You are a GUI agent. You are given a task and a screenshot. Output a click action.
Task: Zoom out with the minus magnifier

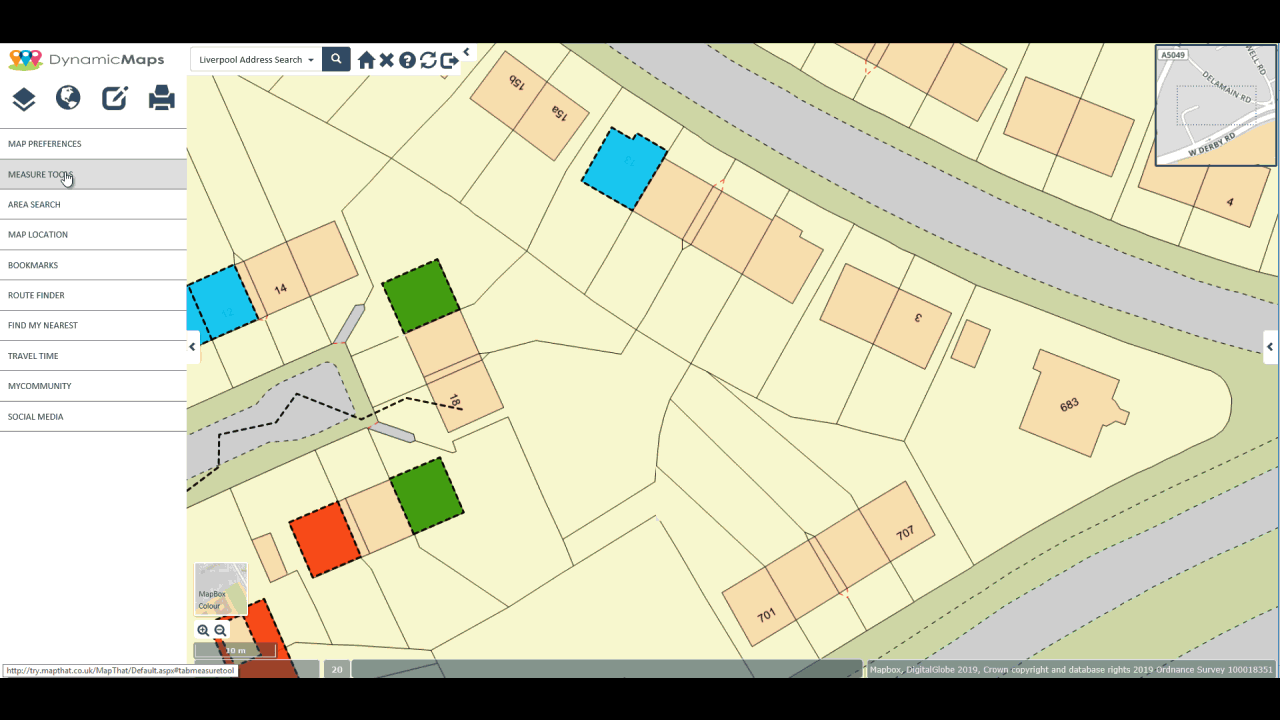tap(221, 630)
